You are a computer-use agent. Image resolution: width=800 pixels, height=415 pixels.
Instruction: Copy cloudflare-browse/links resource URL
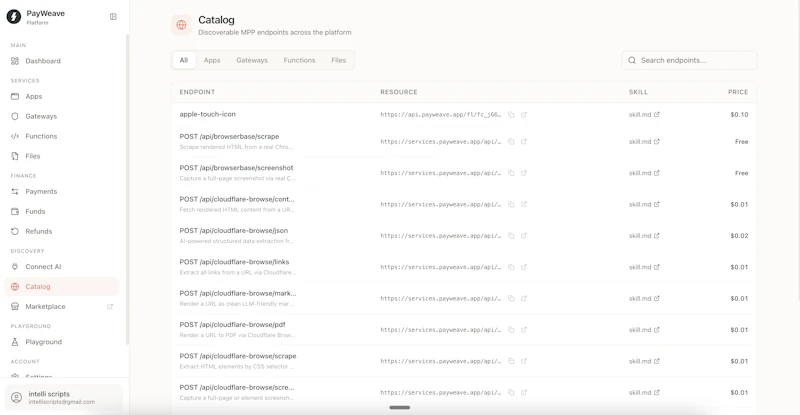click(x=511, y=267)
